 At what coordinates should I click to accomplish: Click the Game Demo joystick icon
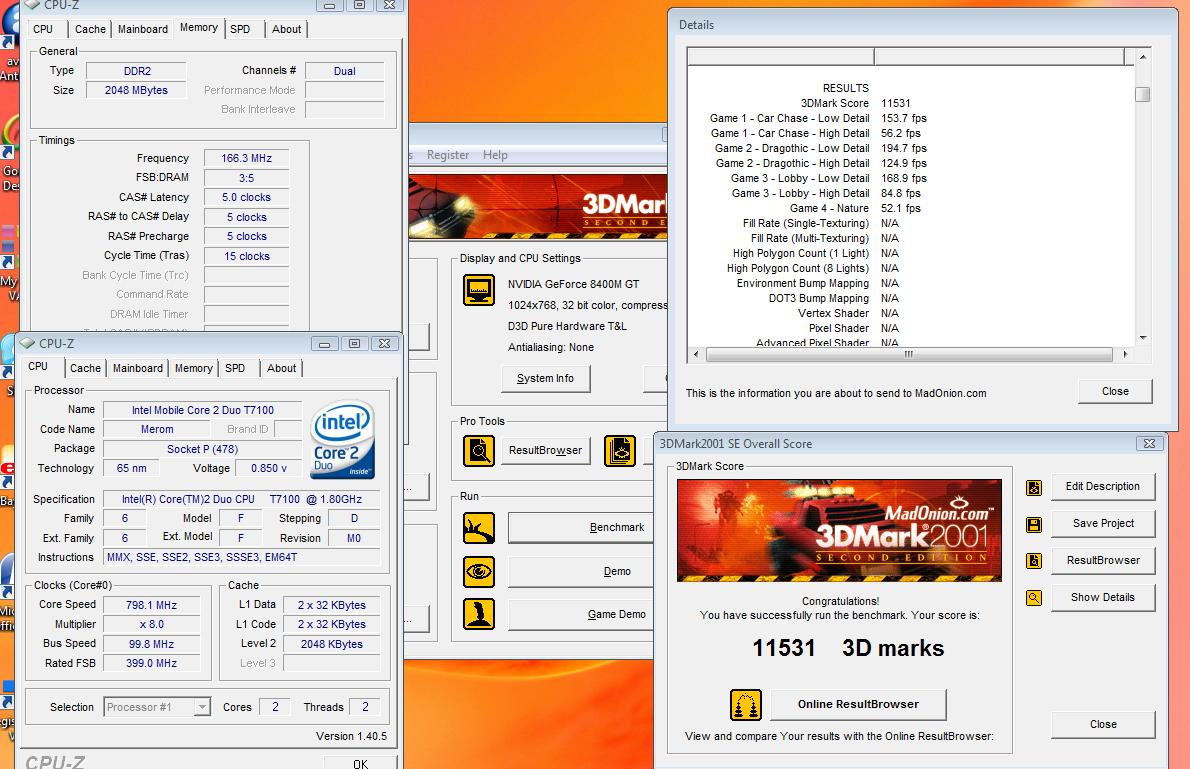coord(479,614)
